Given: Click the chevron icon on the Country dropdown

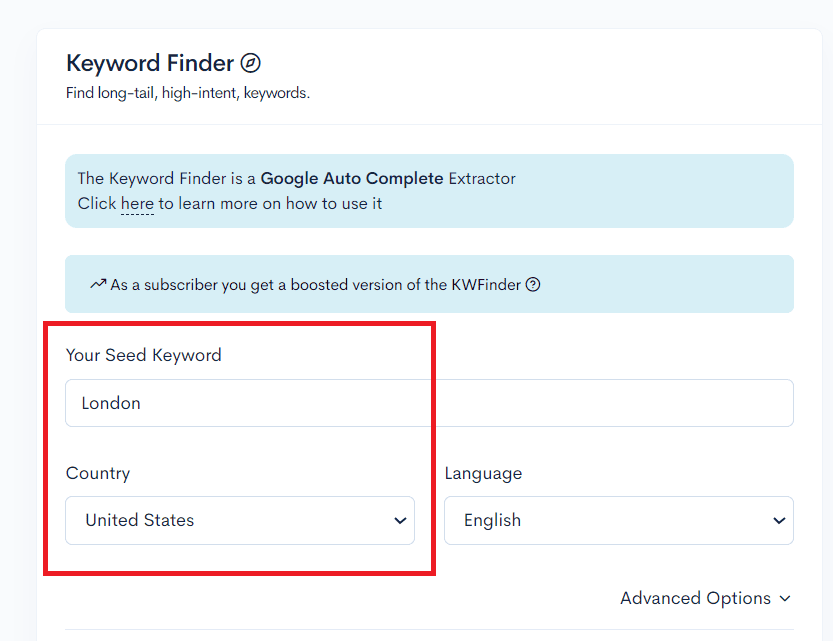Looking at the screenshot, I should click(x=399, y=520).
